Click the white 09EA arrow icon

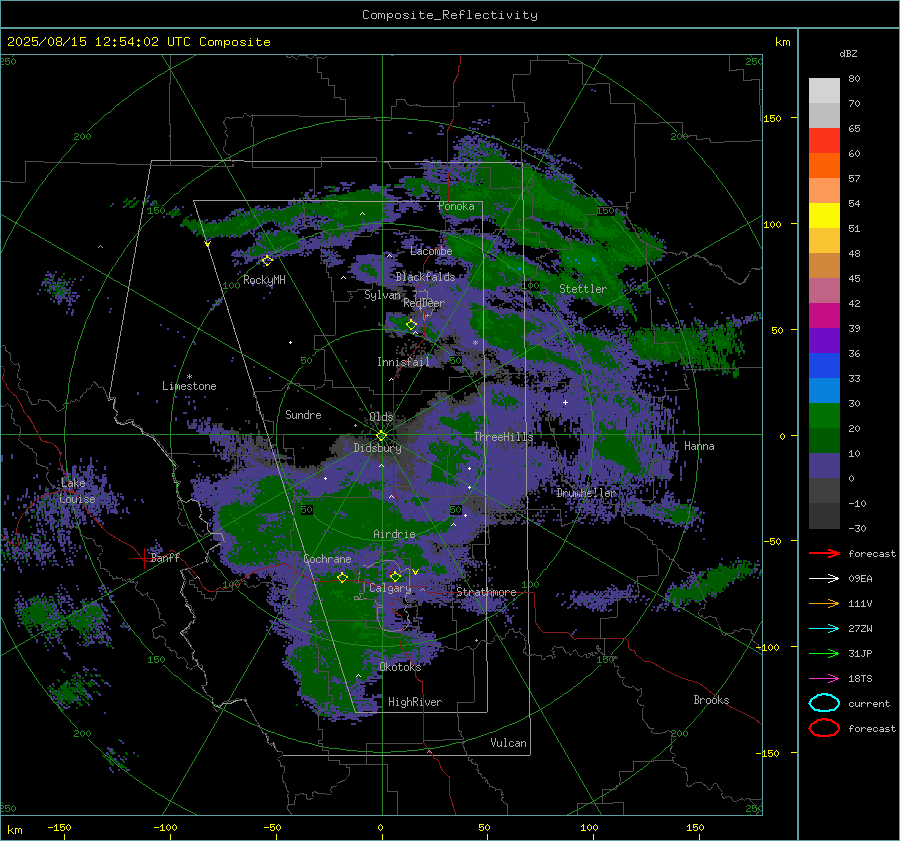[x=824, y=579]
